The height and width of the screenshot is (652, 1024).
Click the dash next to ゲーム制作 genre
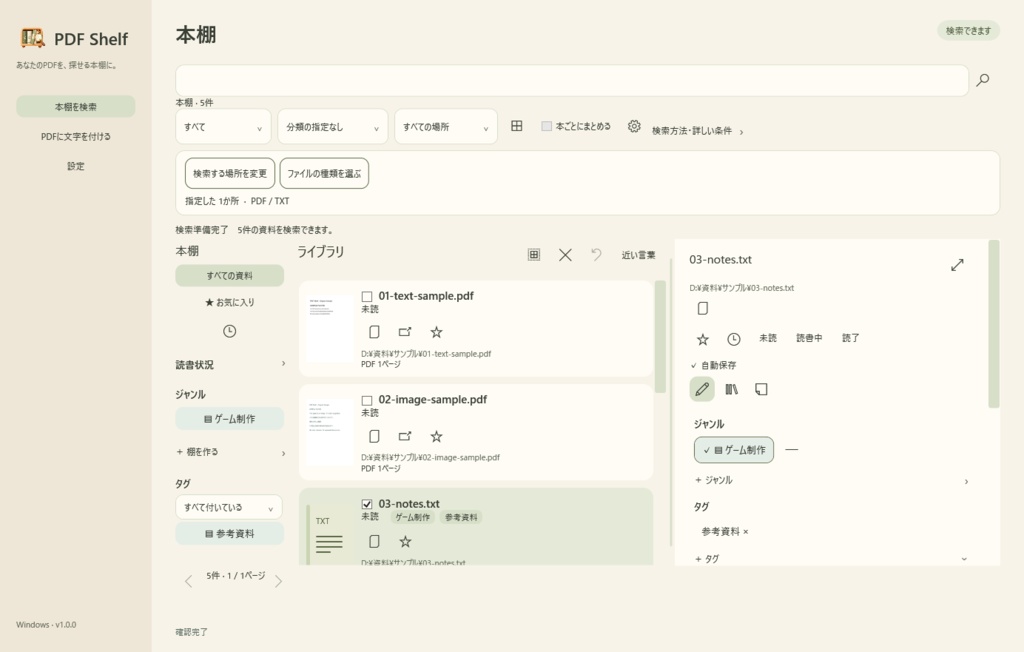(792, 449)
